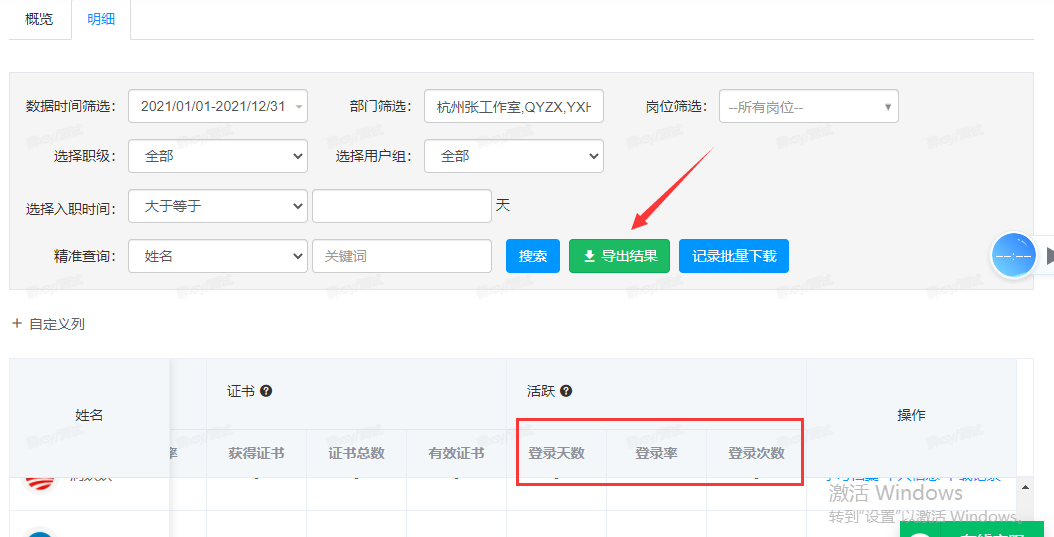Open the 岗位筛选 dropdown
1054x537 pixels.
coord(808,106)
